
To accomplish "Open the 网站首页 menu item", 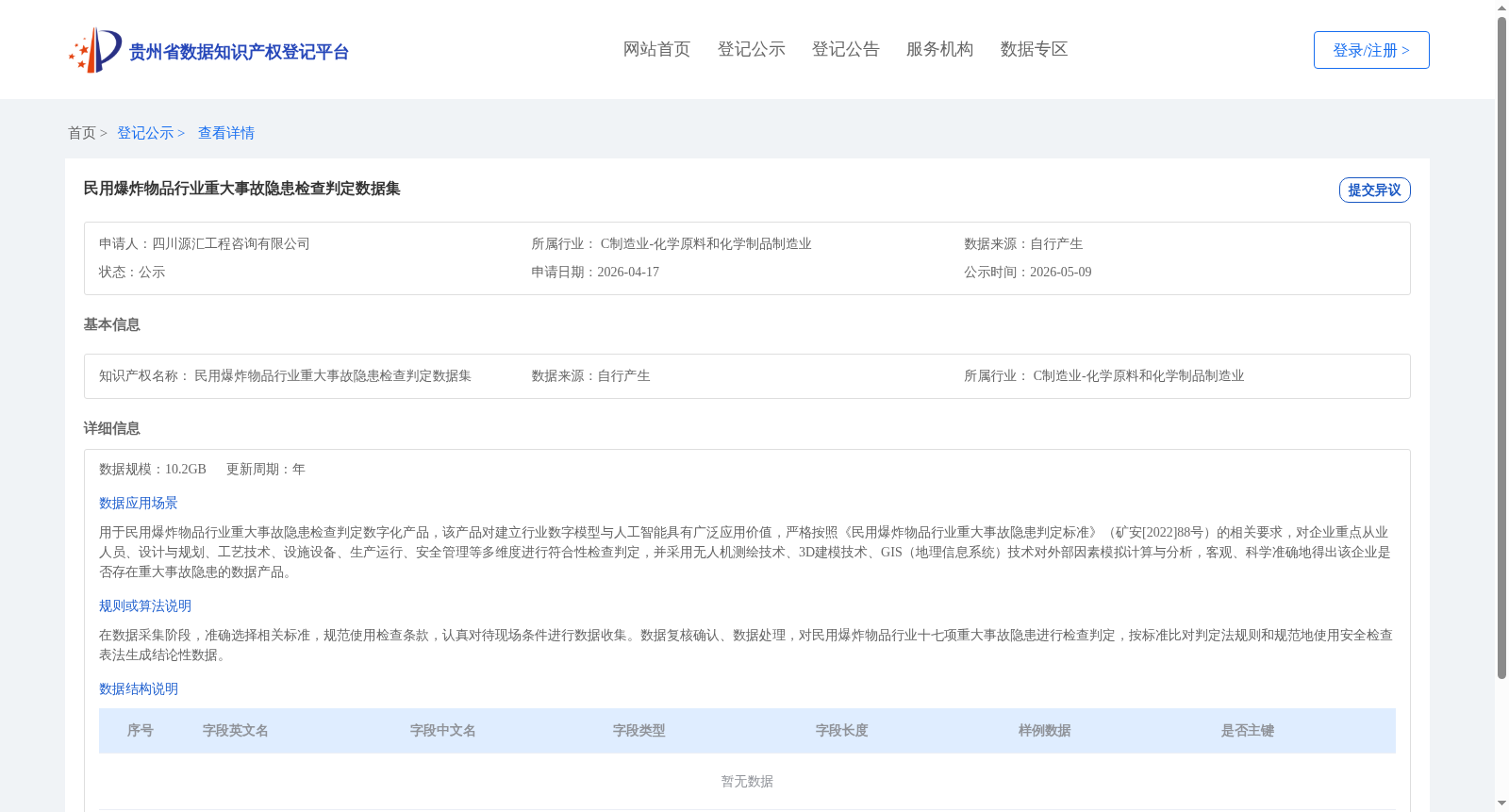I will (656, 49).
